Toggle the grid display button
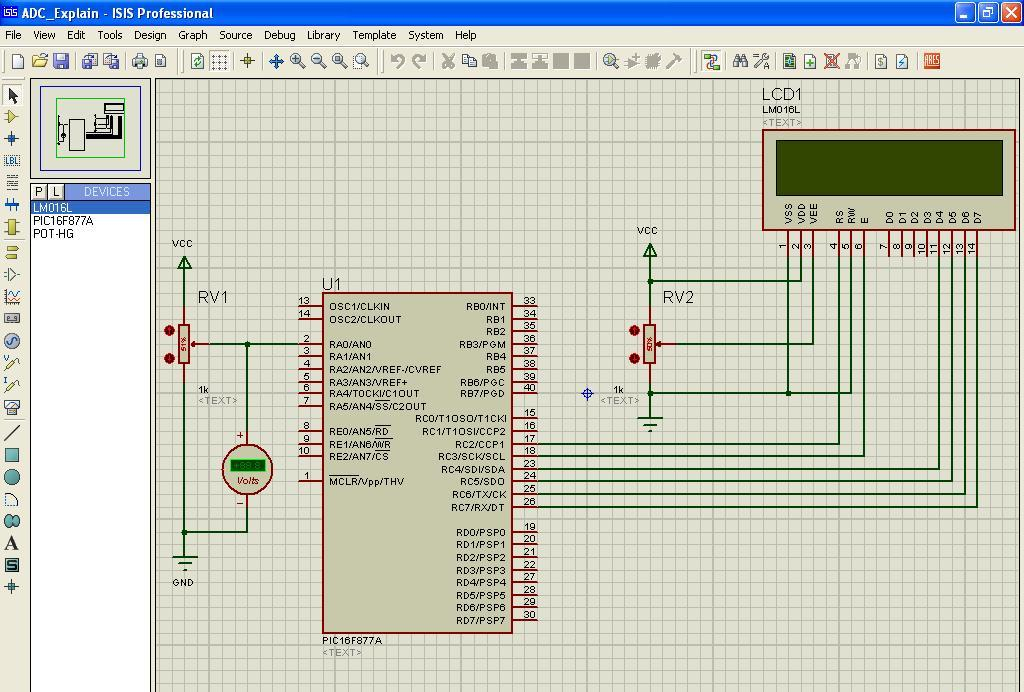 pyautogui.click(x=219, y=61)
